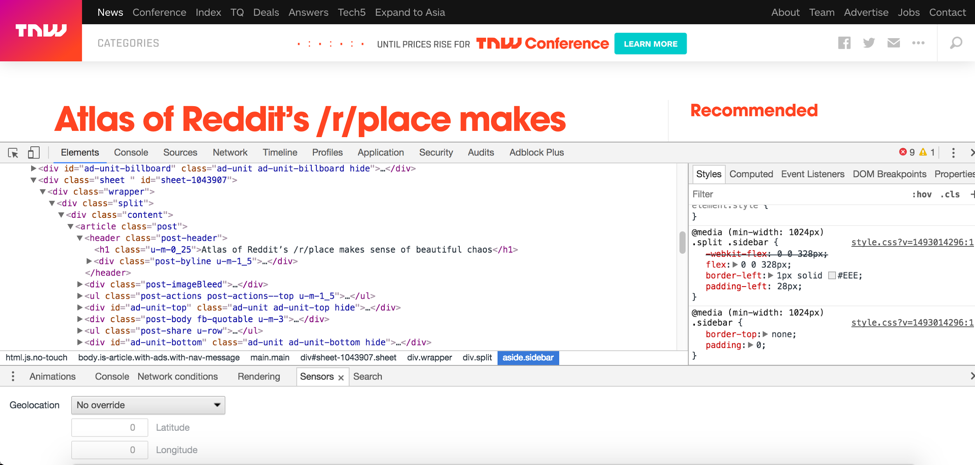Collapse the article post node
Viewport: 975px width, 465px height.
coord(70,227)
